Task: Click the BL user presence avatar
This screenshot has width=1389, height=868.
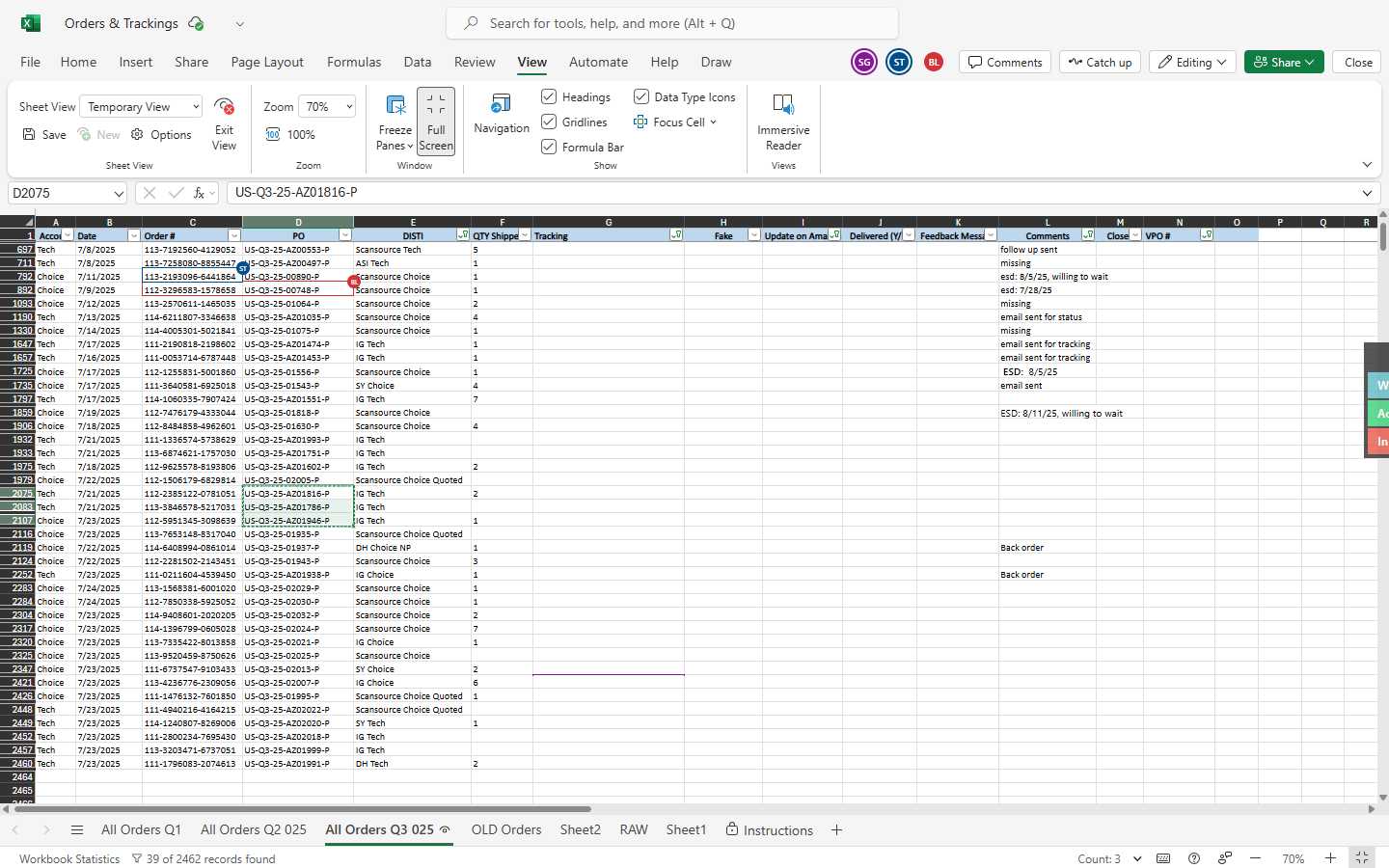Action: coord(934,62)
